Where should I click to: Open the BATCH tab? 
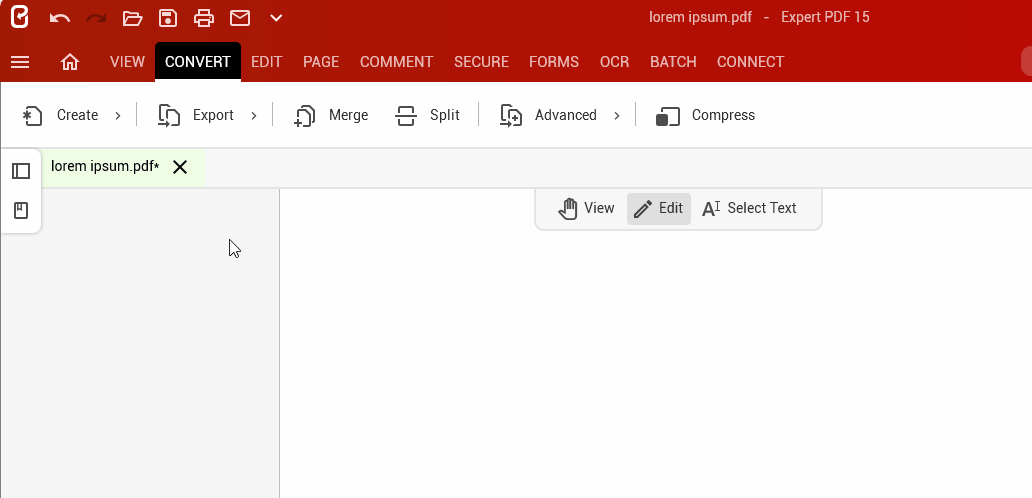point(673,62)
